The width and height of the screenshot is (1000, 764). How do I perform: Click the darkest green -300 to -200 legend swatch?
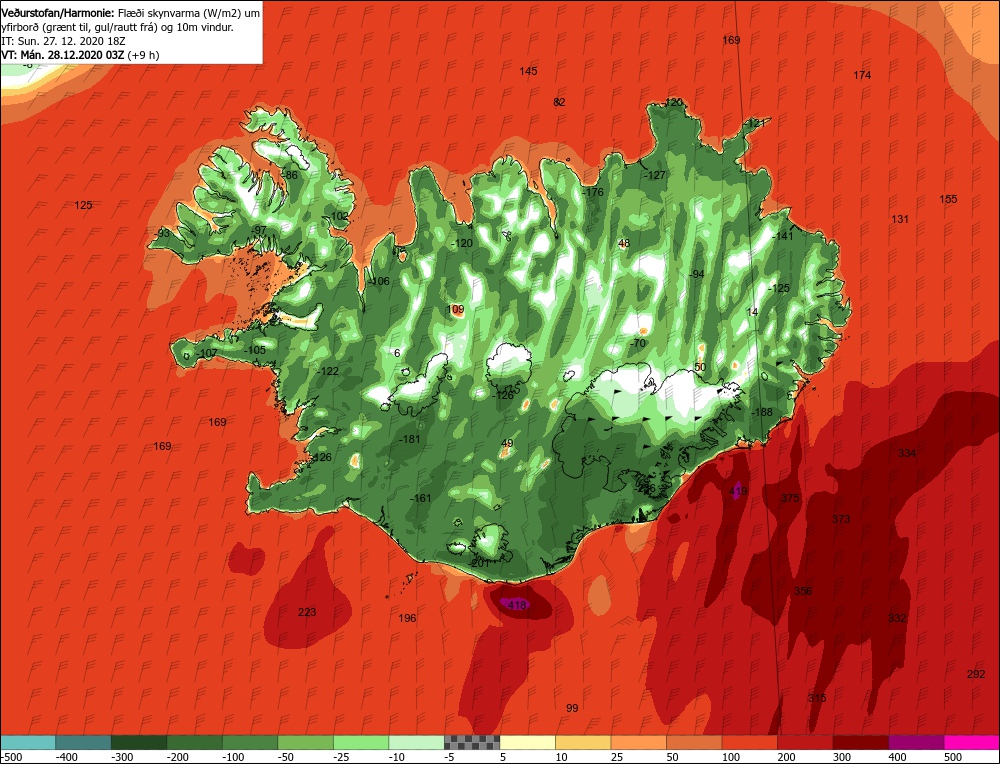pos(138,742)
